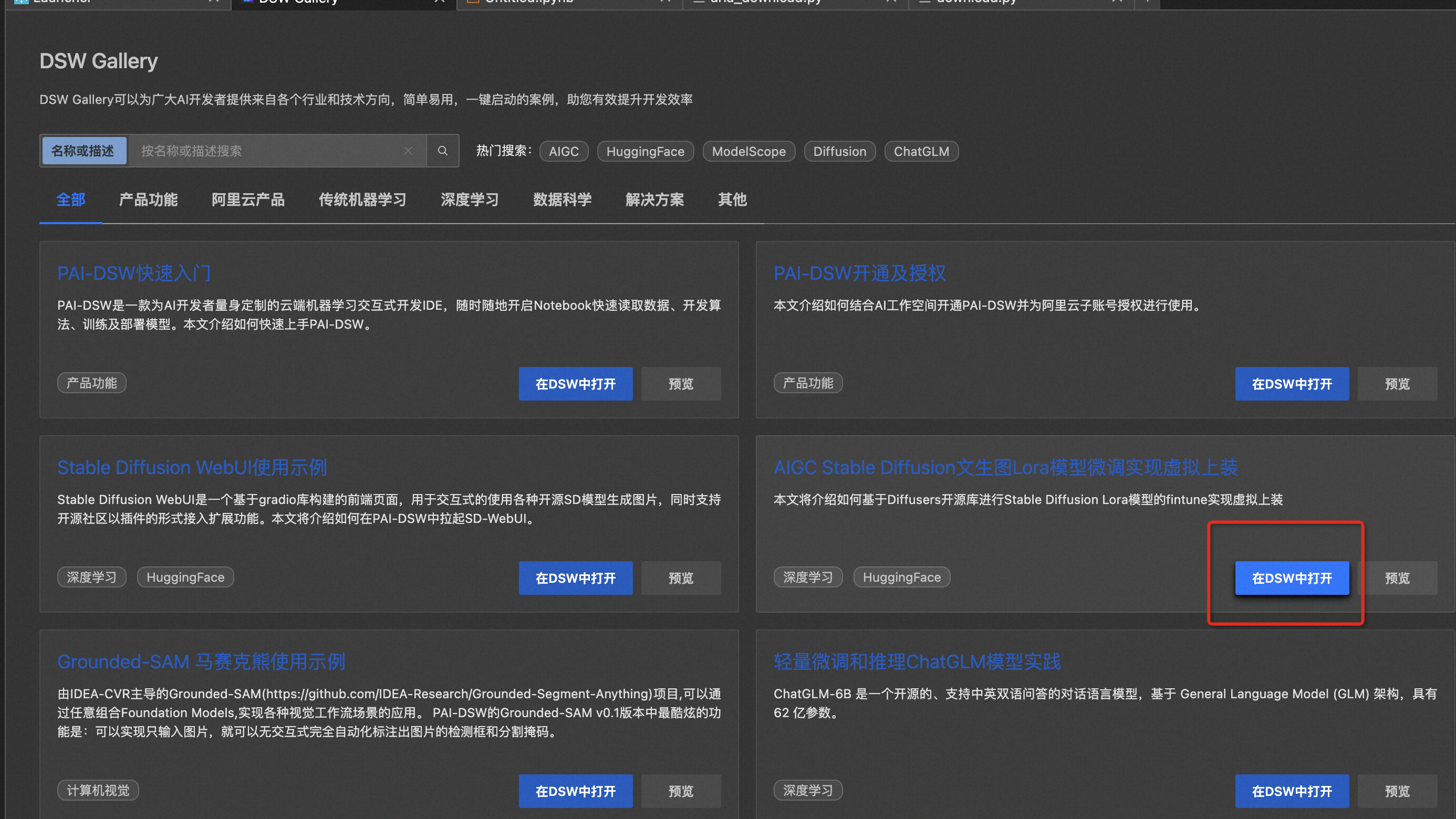The image size is (1456, 819).
Task: Click HuggingFace tag on Stable Diffusion WebUI card
Action: tap(185, 577)
